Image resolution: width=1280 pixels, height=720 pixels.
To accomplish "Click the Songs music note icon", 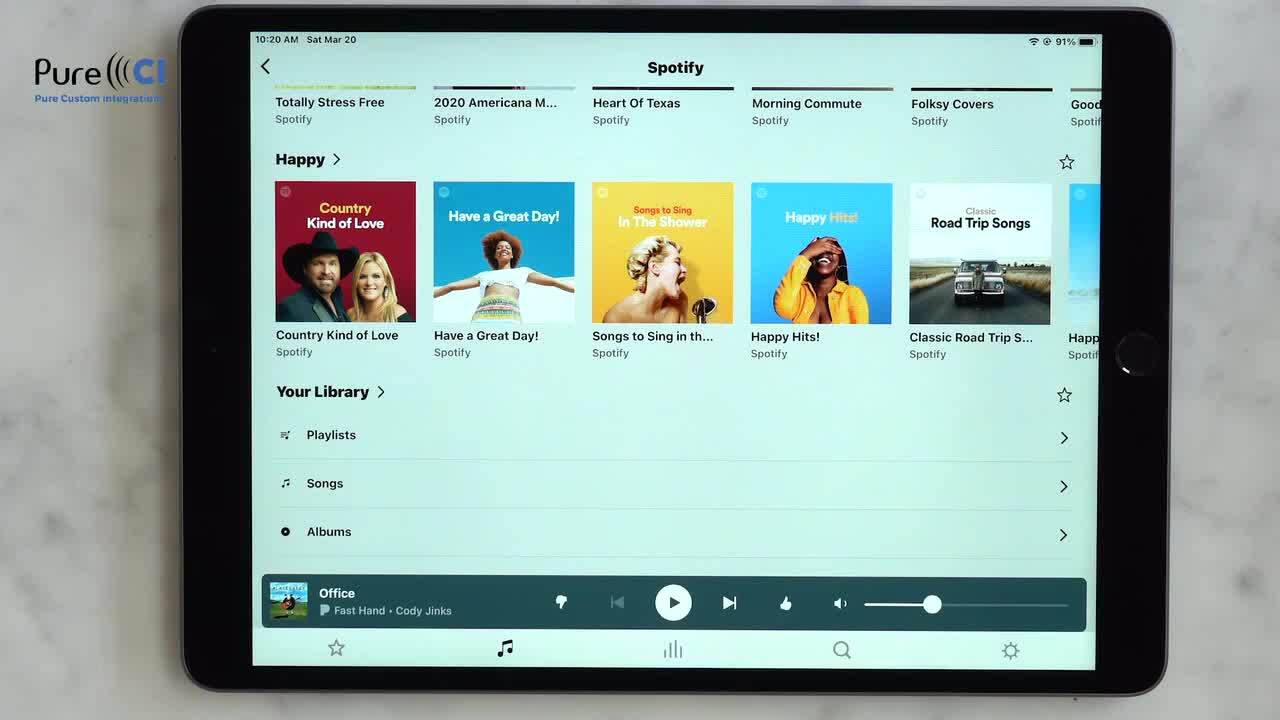I will click(x=285, y=483).
